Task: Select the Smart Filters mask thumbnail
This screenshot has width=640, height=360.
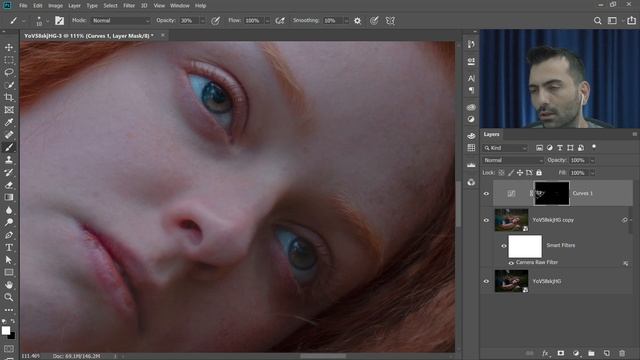Action: tap(525, 246)
